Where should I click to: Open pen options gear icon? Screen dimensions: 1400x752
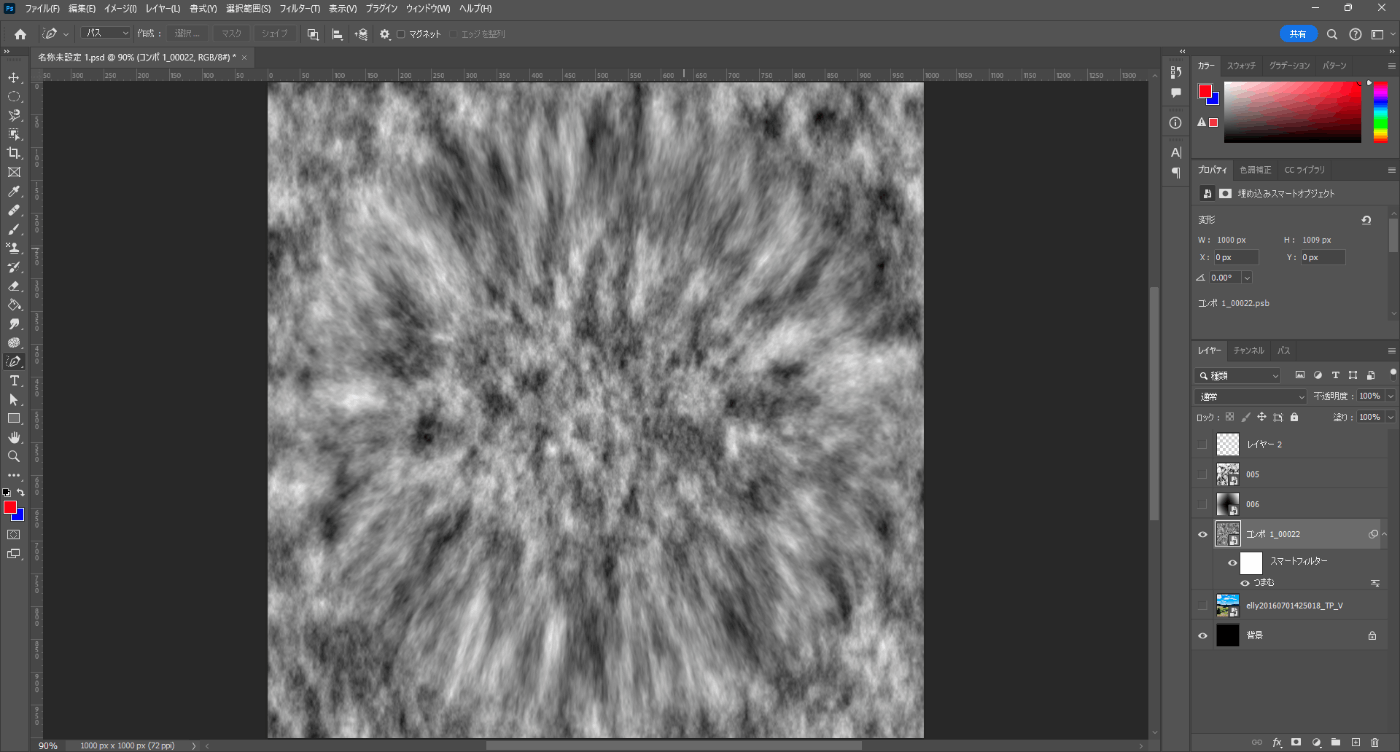(x=385, y=34)
